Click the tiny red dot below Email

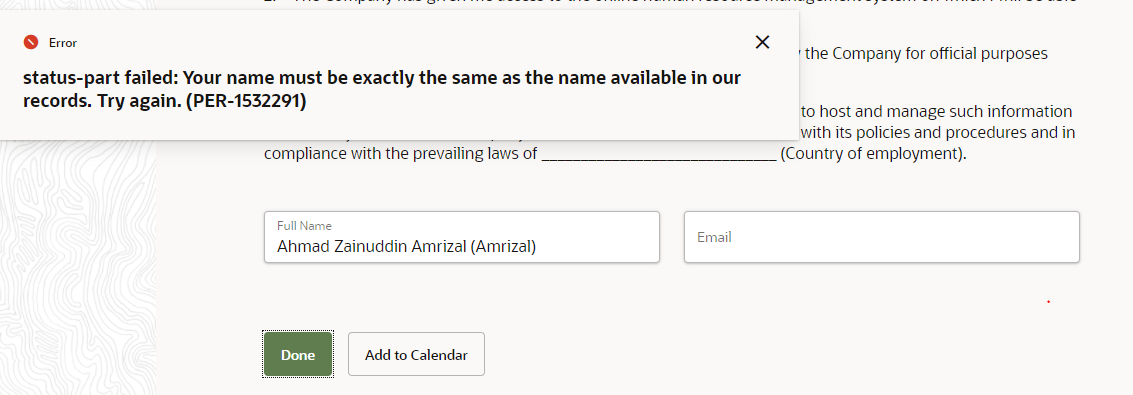(x=1048, y=302)
